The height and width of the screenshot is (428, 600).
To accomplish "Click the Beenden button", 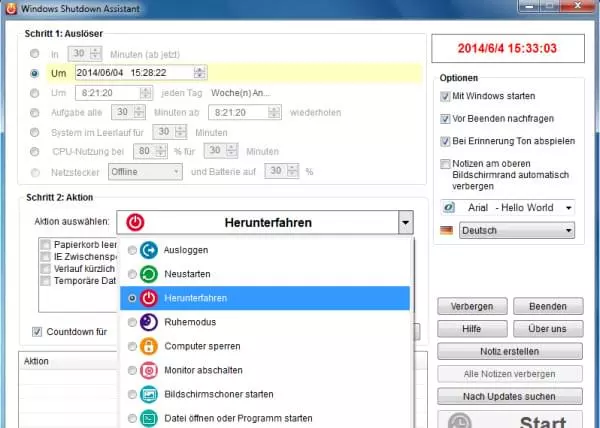I will [548, 306].
